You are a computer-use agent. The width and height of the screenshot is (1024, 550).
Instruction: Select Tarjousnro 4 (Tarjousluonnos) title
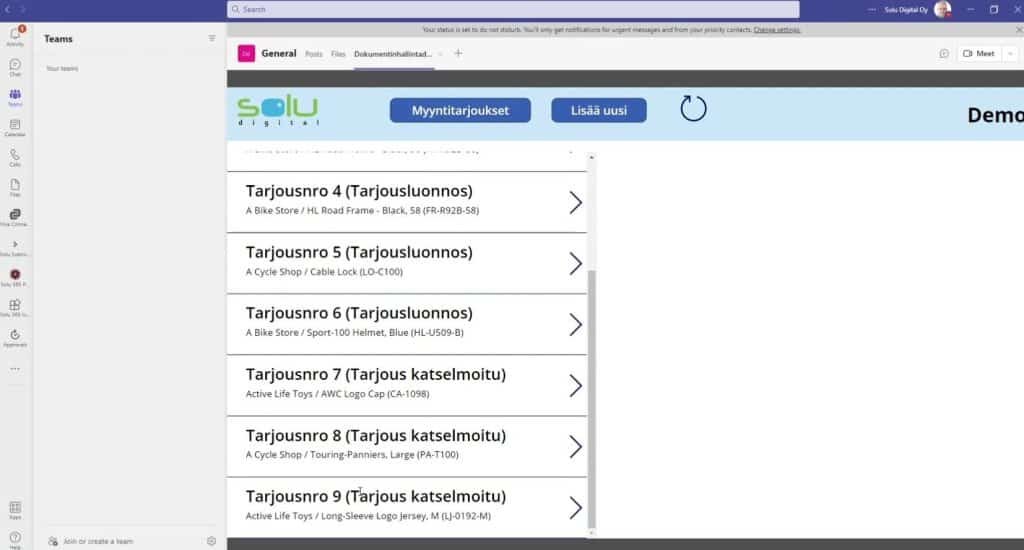(359, 191)
